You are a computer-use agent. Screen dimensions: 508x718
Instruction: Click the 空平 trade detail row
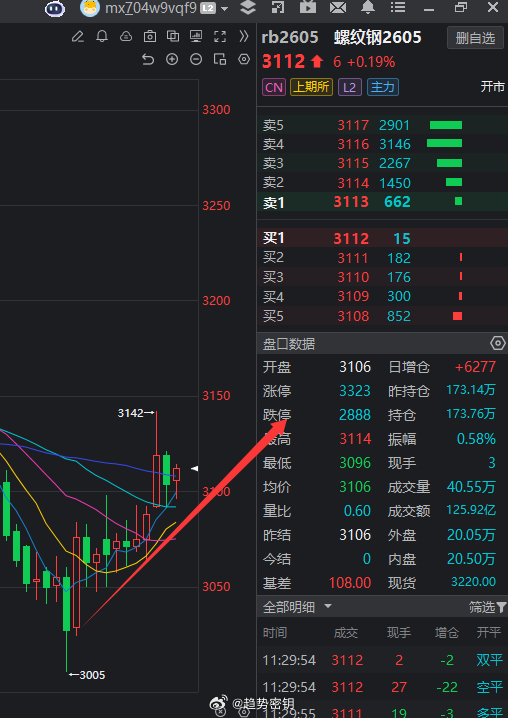pos(382,687)
